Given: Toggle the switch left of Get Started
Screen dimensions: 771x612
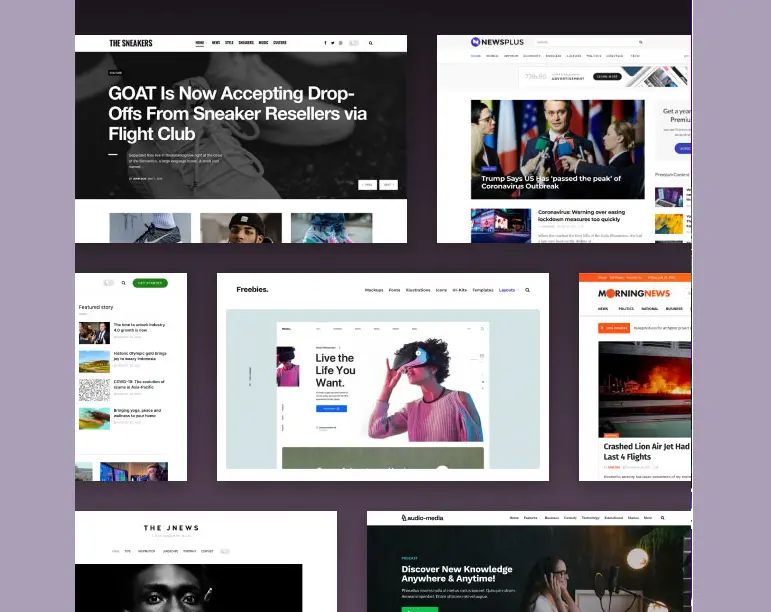Looking at the screenshot, I should pos(109,283).
